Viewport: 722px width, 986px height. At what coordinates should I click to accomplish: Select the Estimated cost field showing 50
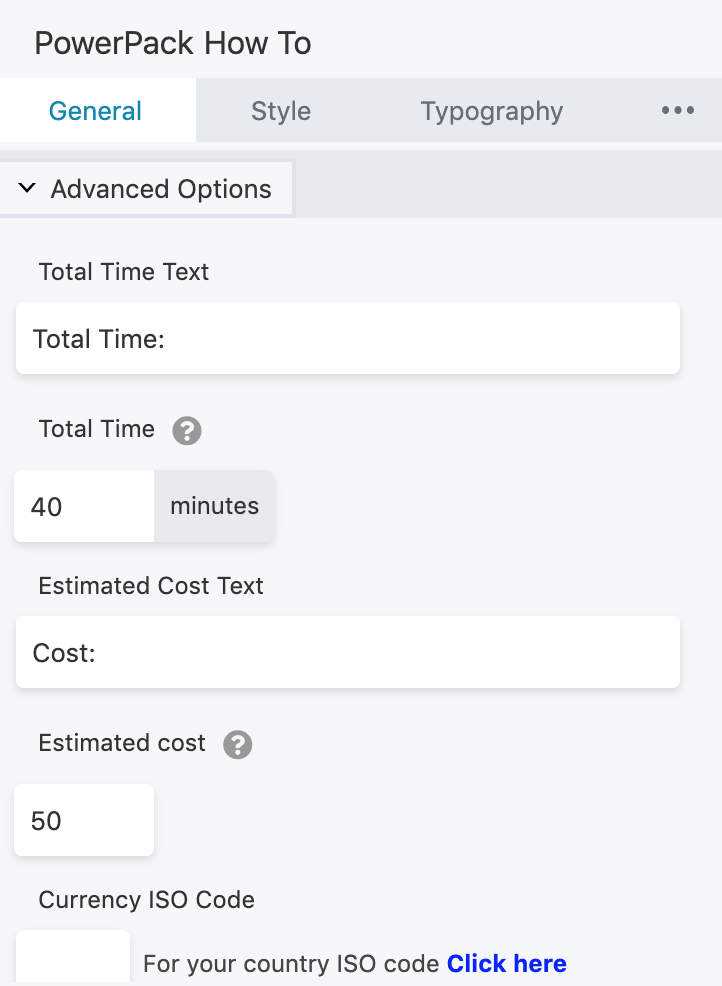(x=84, y=820)
